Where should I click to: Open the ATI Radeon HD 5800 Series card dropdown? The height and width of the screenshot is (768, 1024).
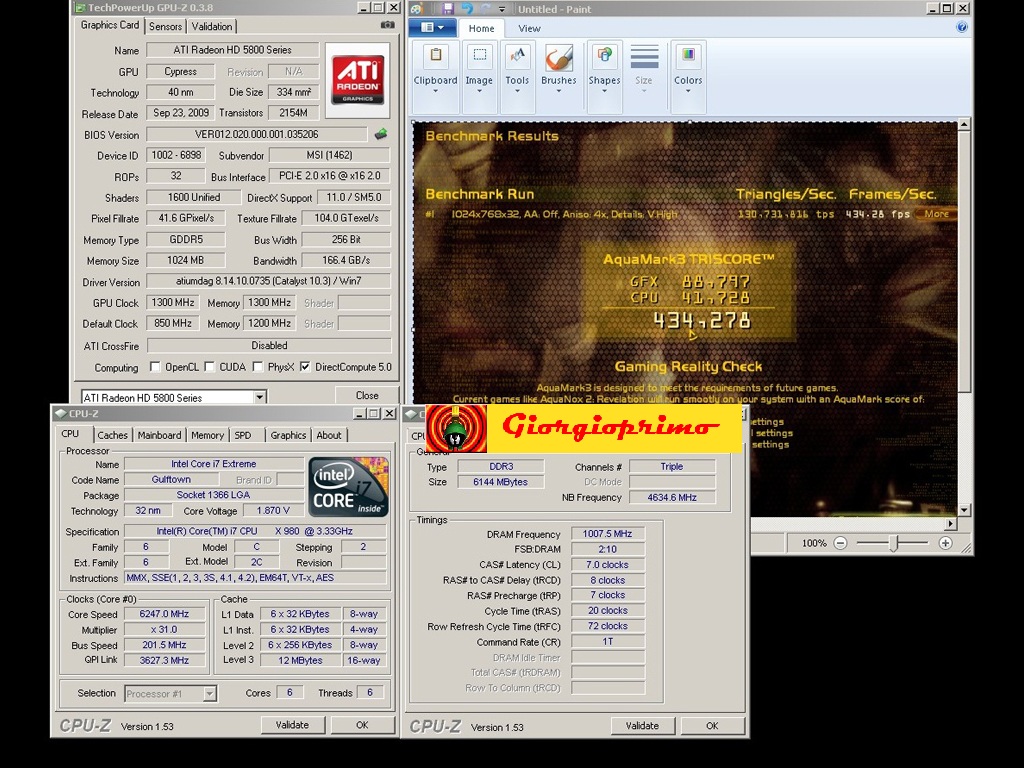pos(259,397)
